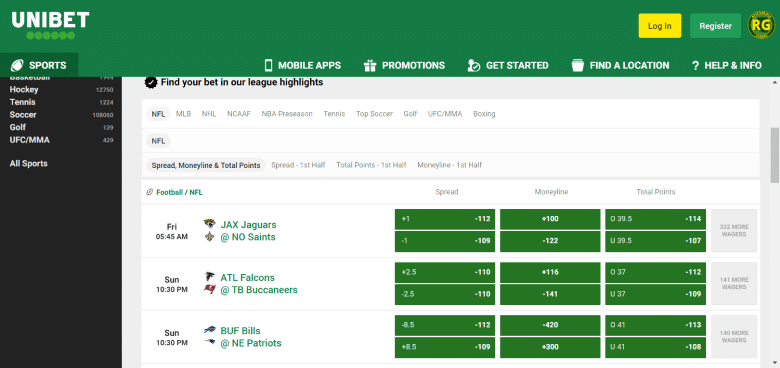Click the Find a Location building icon
This screenshot has width=780, height=368.
[577, 65]
